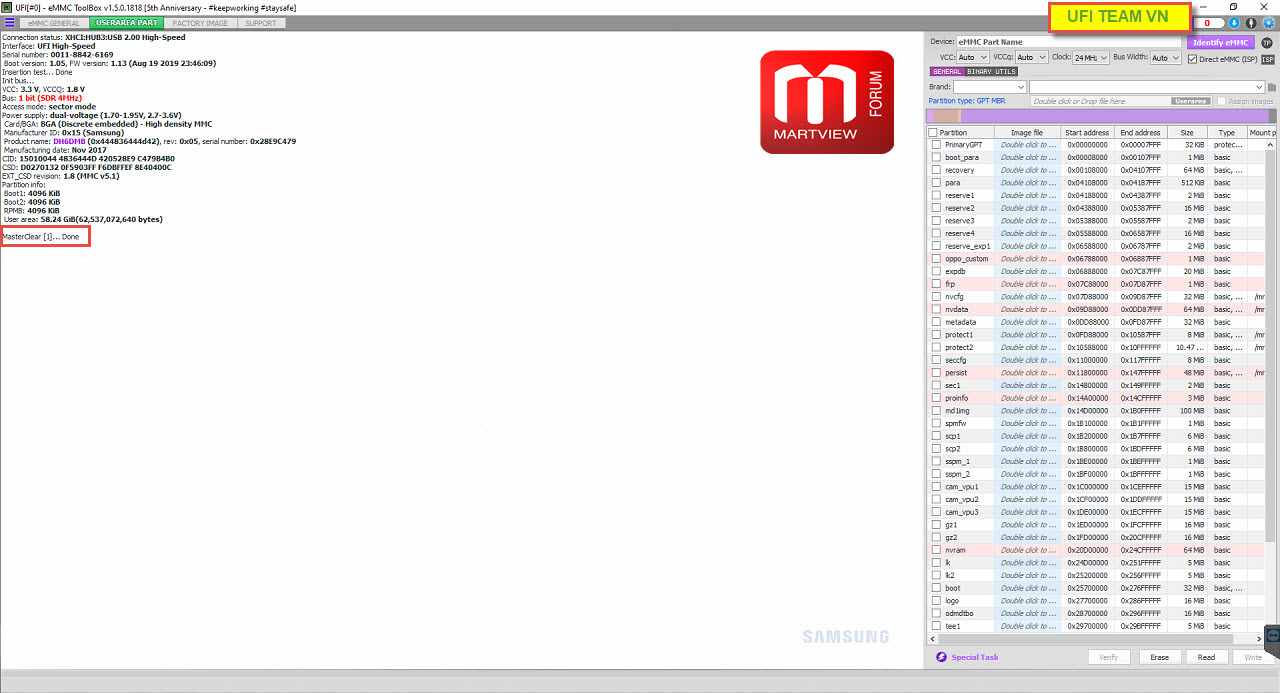Select the GENERAL sub-tab

pos(946,72)
